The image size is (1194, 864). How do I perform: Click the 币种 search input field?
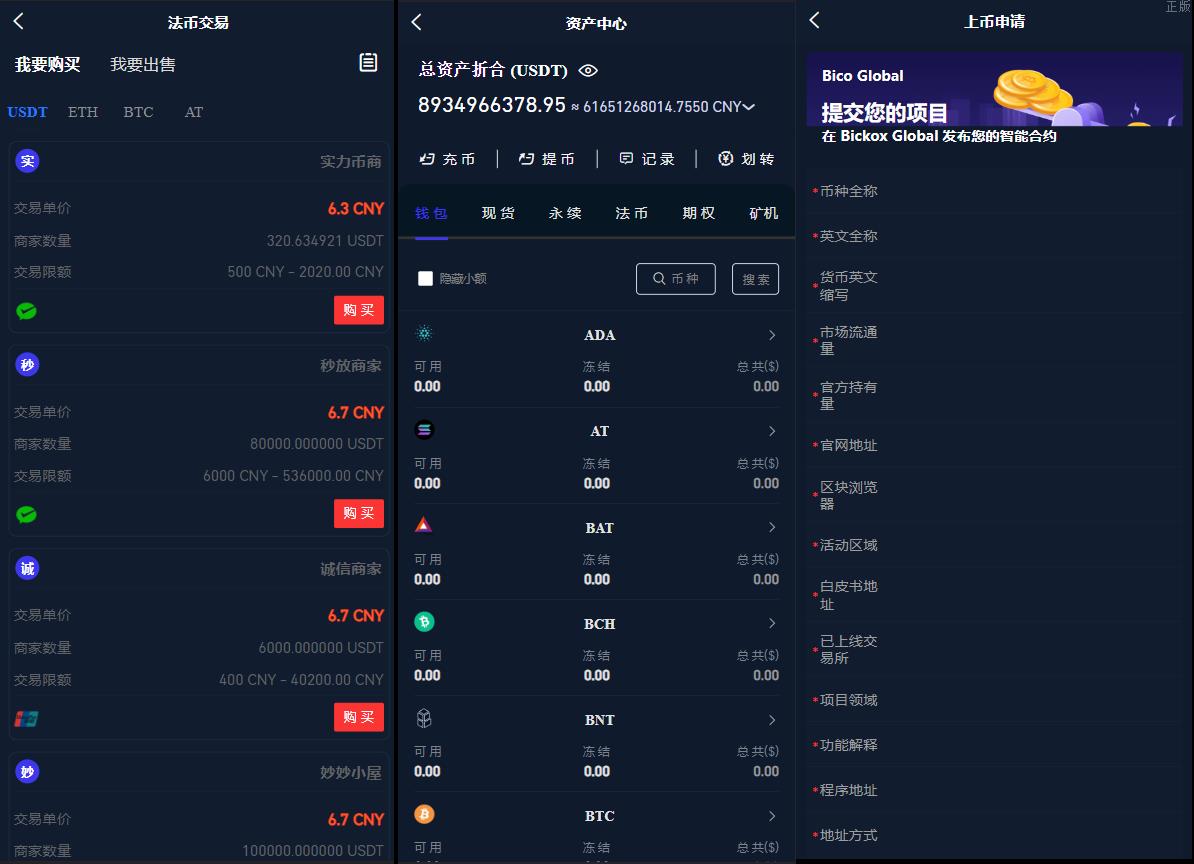676,279
